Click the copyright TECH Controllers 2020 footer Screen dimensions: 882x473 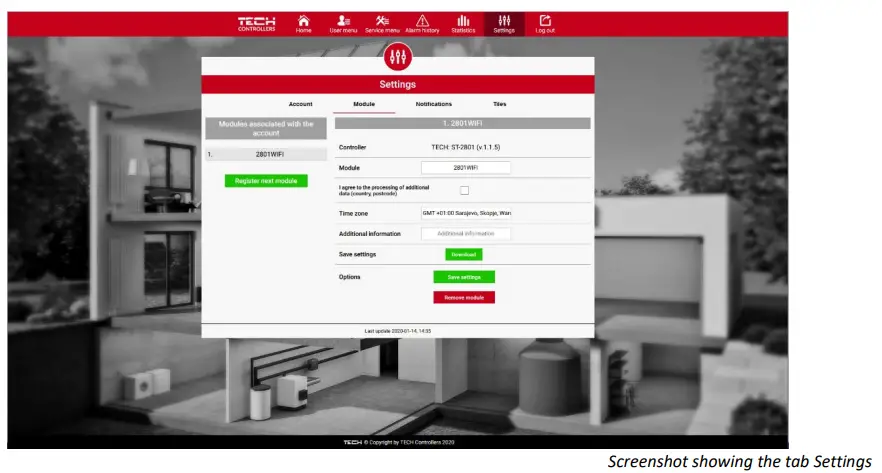coord(399,442)
